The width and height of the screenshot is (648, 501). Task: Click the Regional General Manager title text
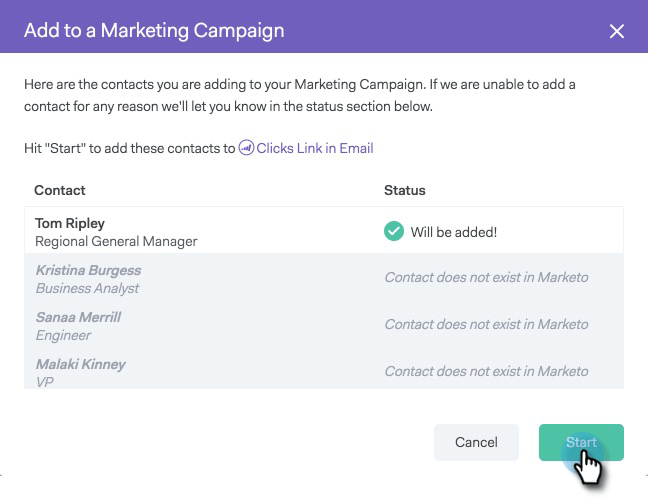116,241
